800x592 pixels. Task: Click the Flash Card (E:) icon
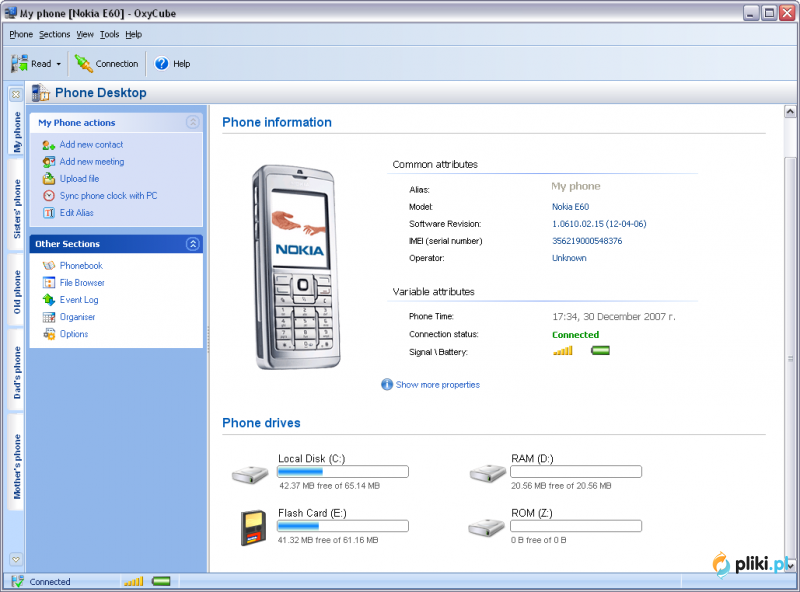coord(253,528)
